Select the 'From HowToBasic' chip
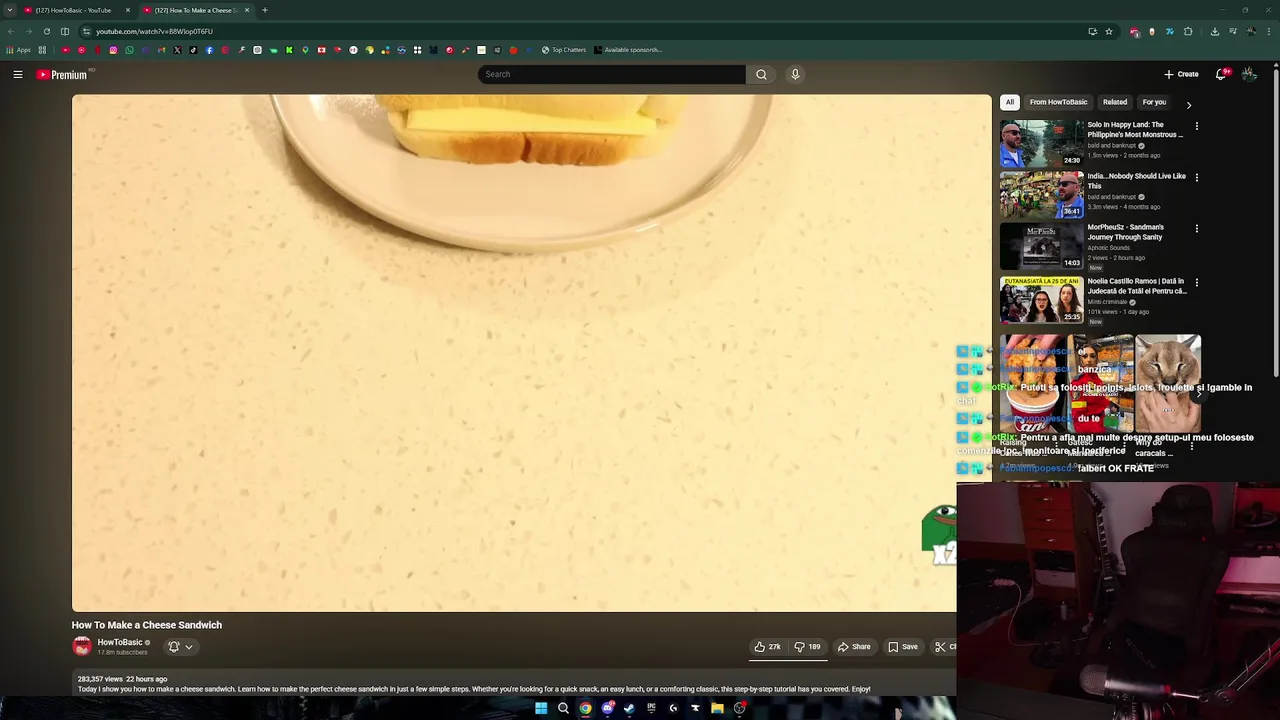 point(1058,102)
